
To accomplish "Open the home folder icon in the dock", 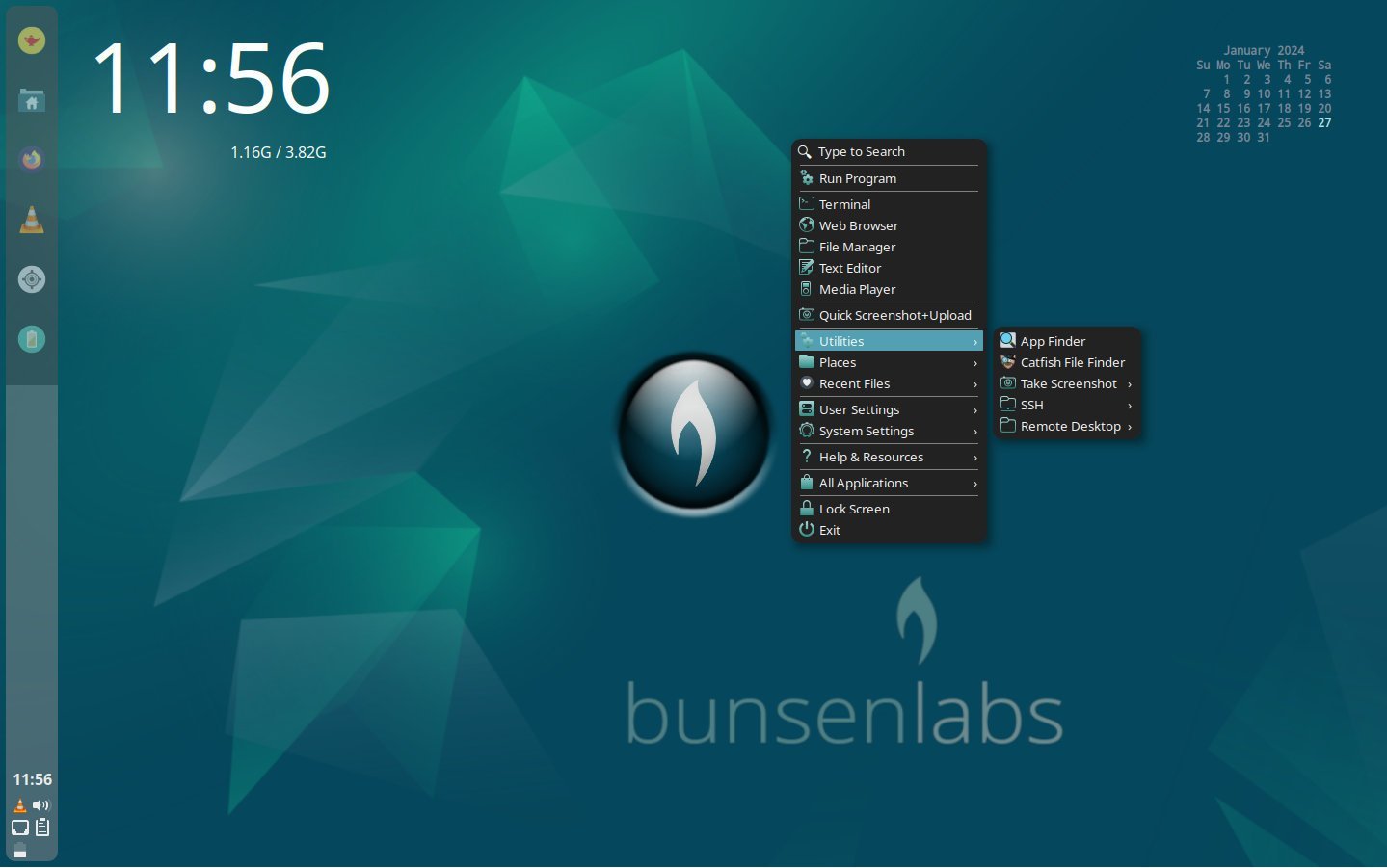I will click(32, 100).
